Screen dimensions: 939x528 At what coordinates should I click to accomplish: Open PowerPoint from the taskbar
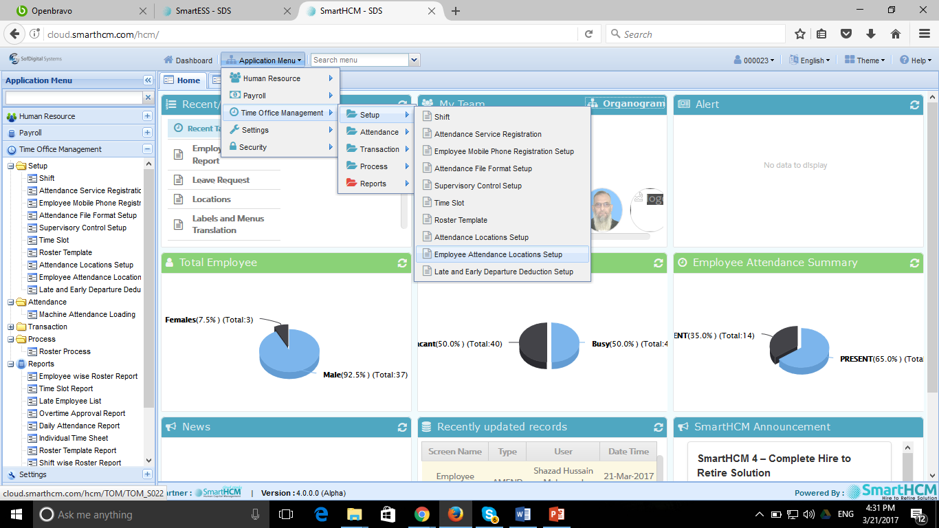556,514
